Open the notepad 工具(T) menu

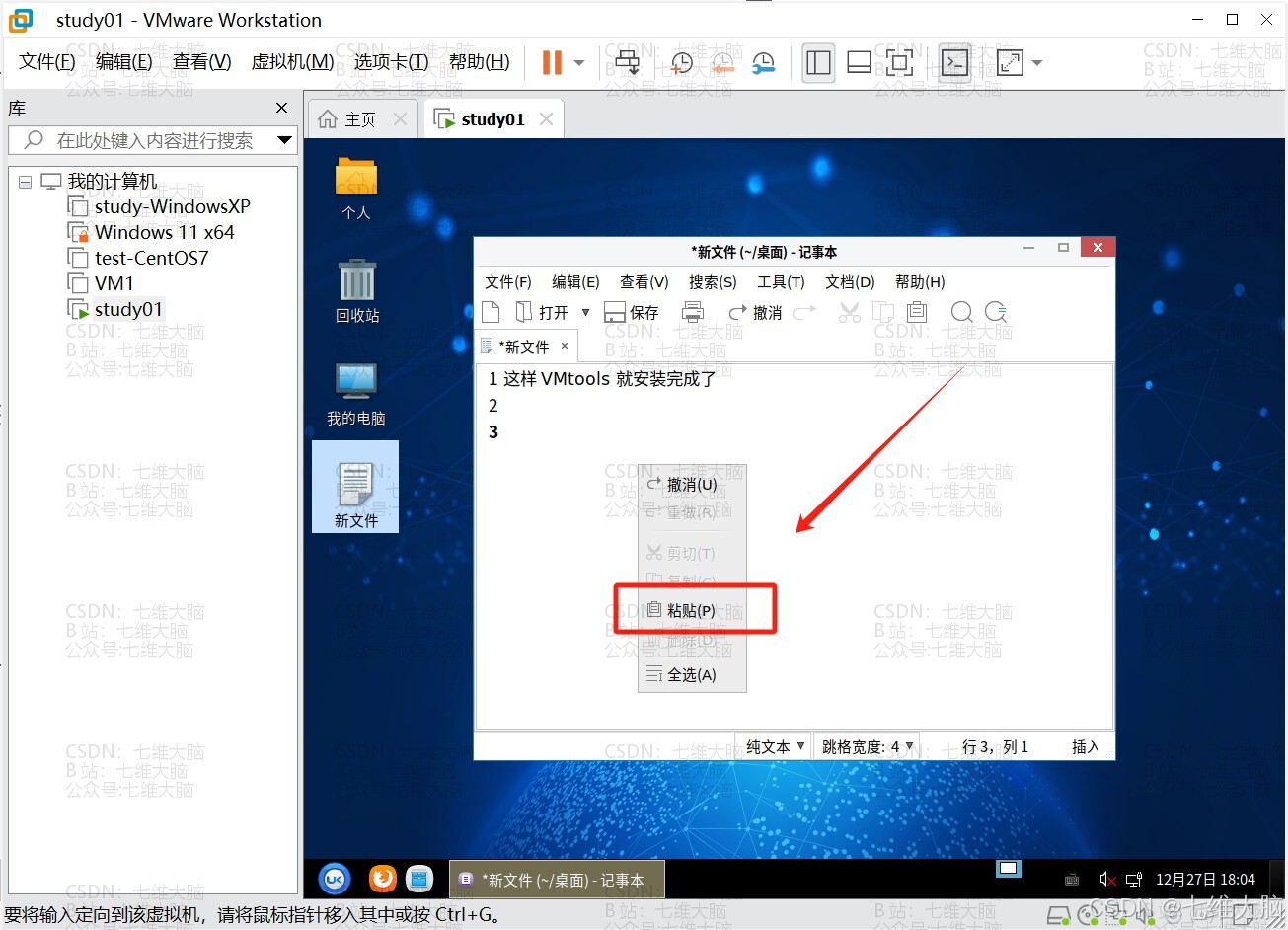(x=781, y=282)
